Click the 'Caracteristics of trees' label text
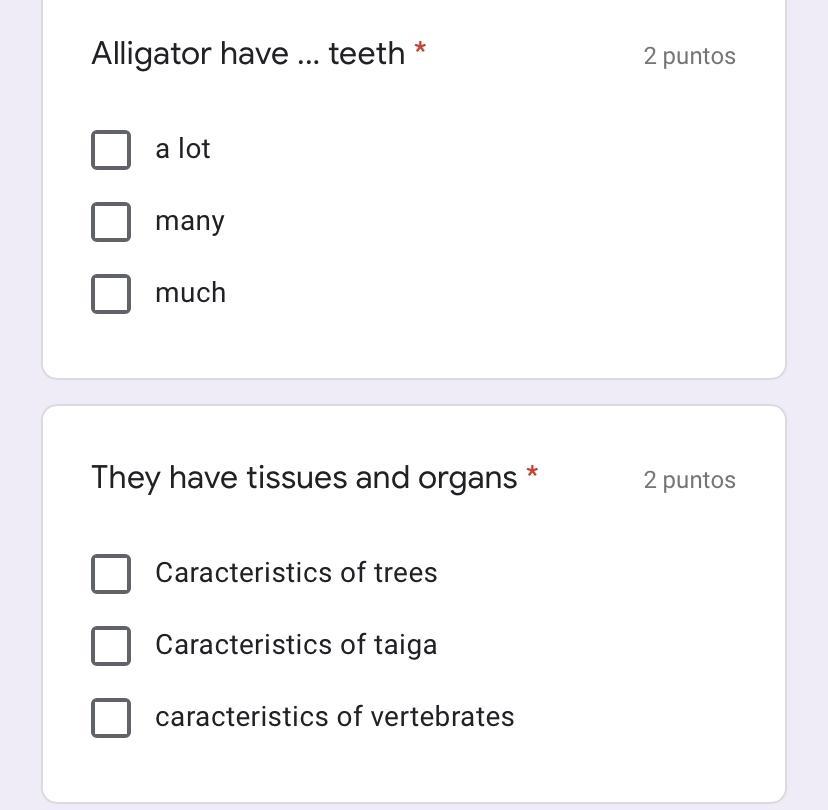The image size is (828, 810). (x=296, y=573)
